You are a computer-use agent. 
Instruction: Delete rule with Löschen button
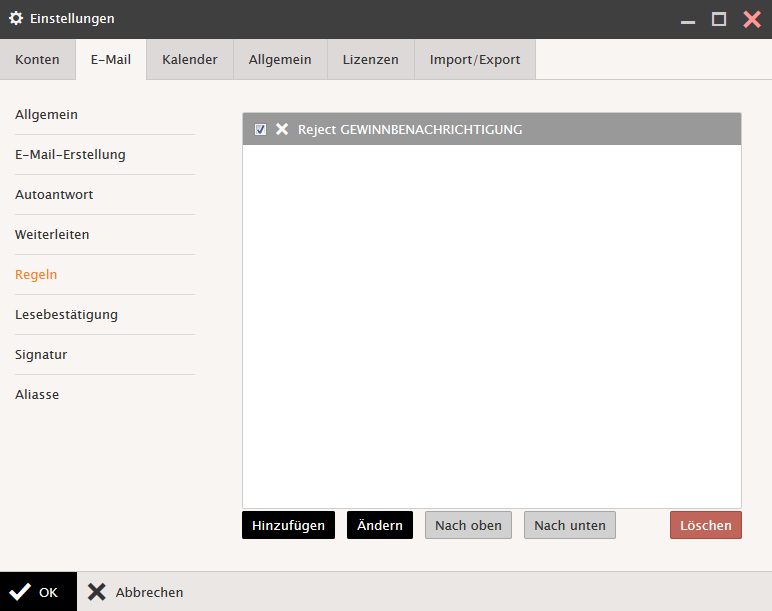tap(705, 526)
